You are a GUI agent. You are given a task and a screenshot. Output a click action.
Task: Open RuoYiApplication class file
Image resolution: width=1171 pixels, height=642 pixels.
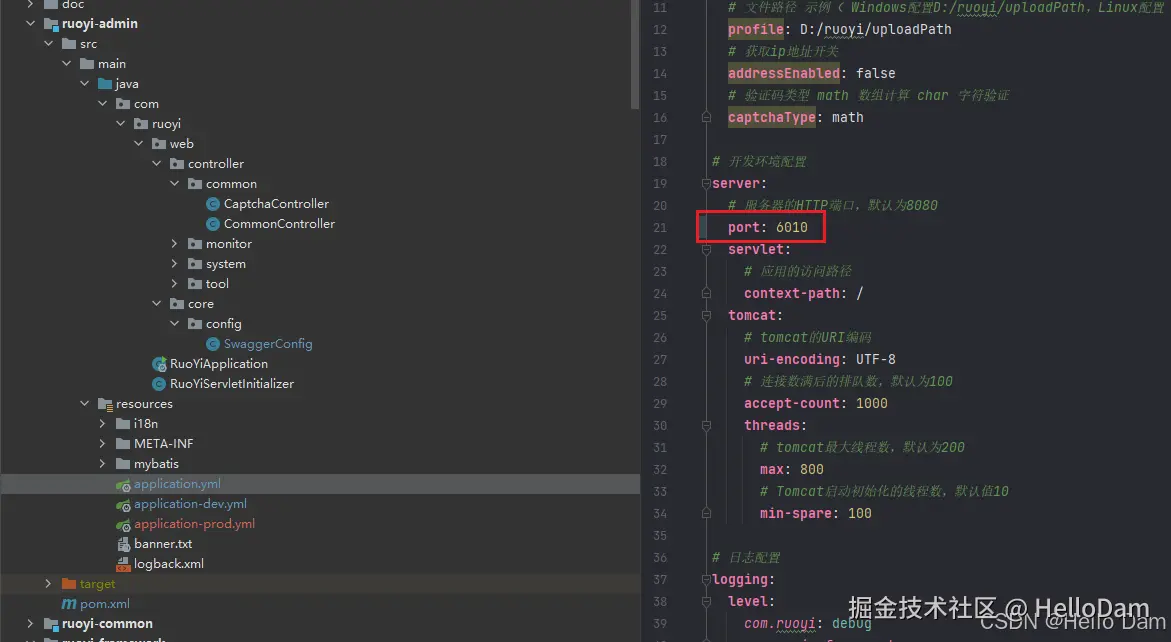(219, 364)
